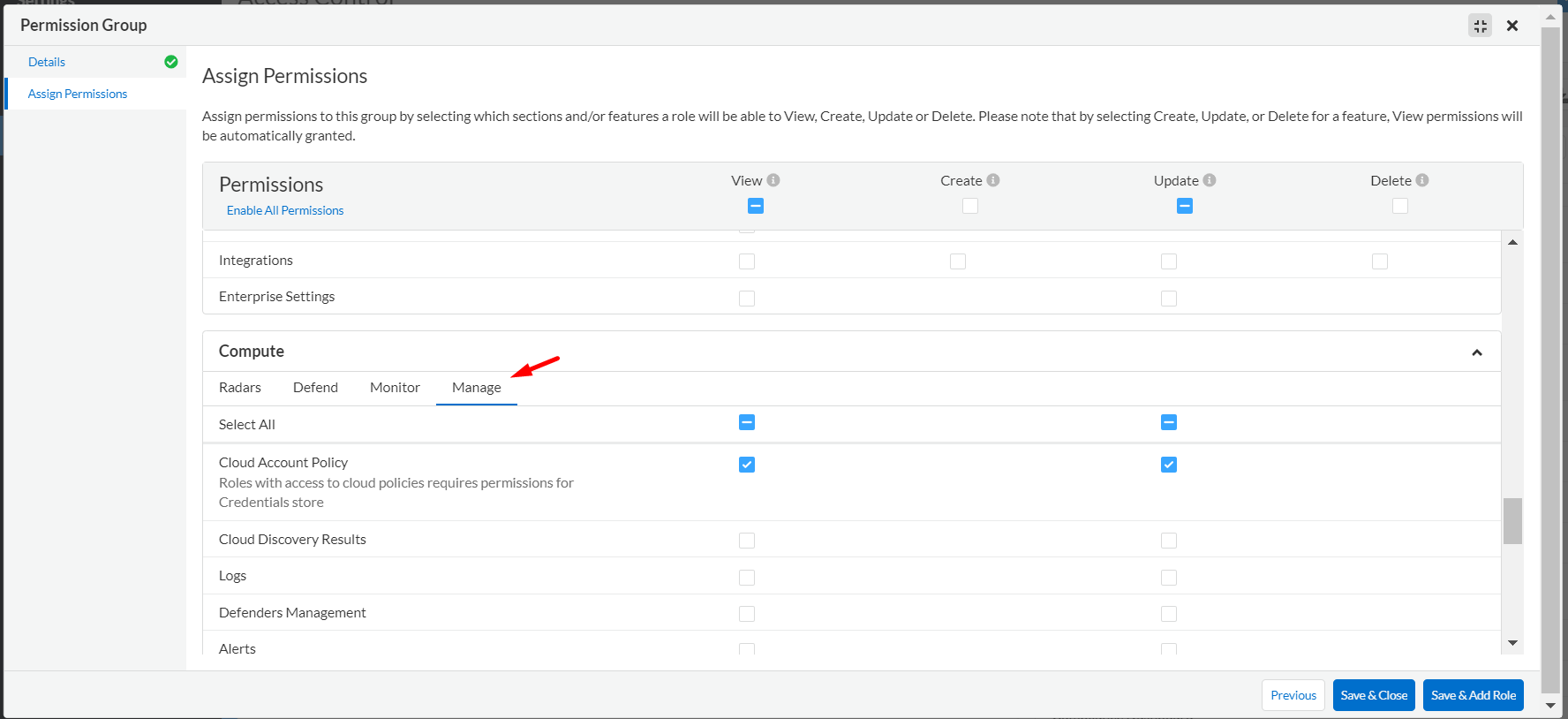Click Save & Close button

(x=1374, y=695)
